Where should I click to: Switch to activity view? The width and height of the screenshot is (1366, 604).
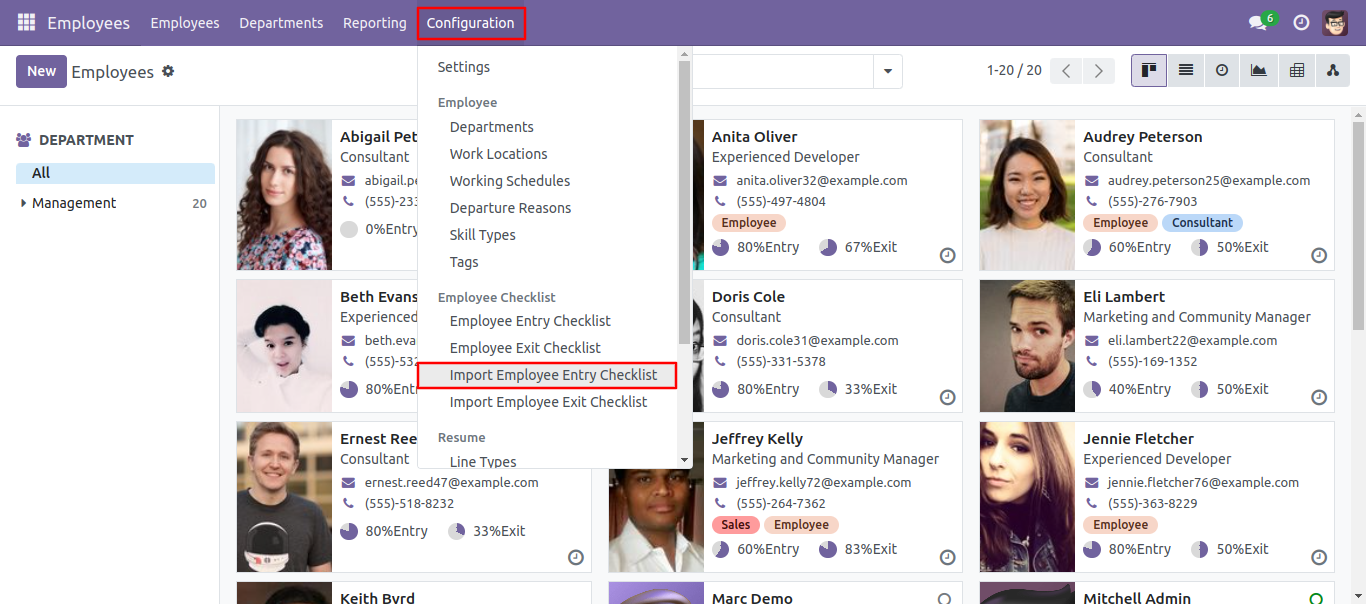coord(1222,71)
